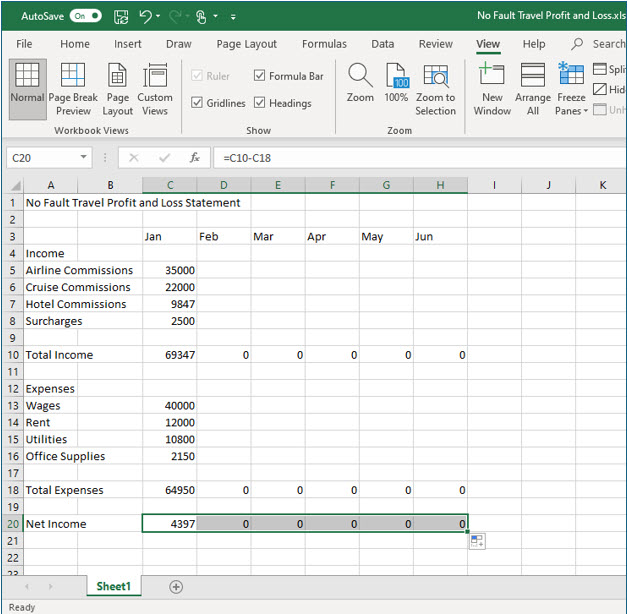
Task: Click the Total Expenses label
Action: (64, 490)
